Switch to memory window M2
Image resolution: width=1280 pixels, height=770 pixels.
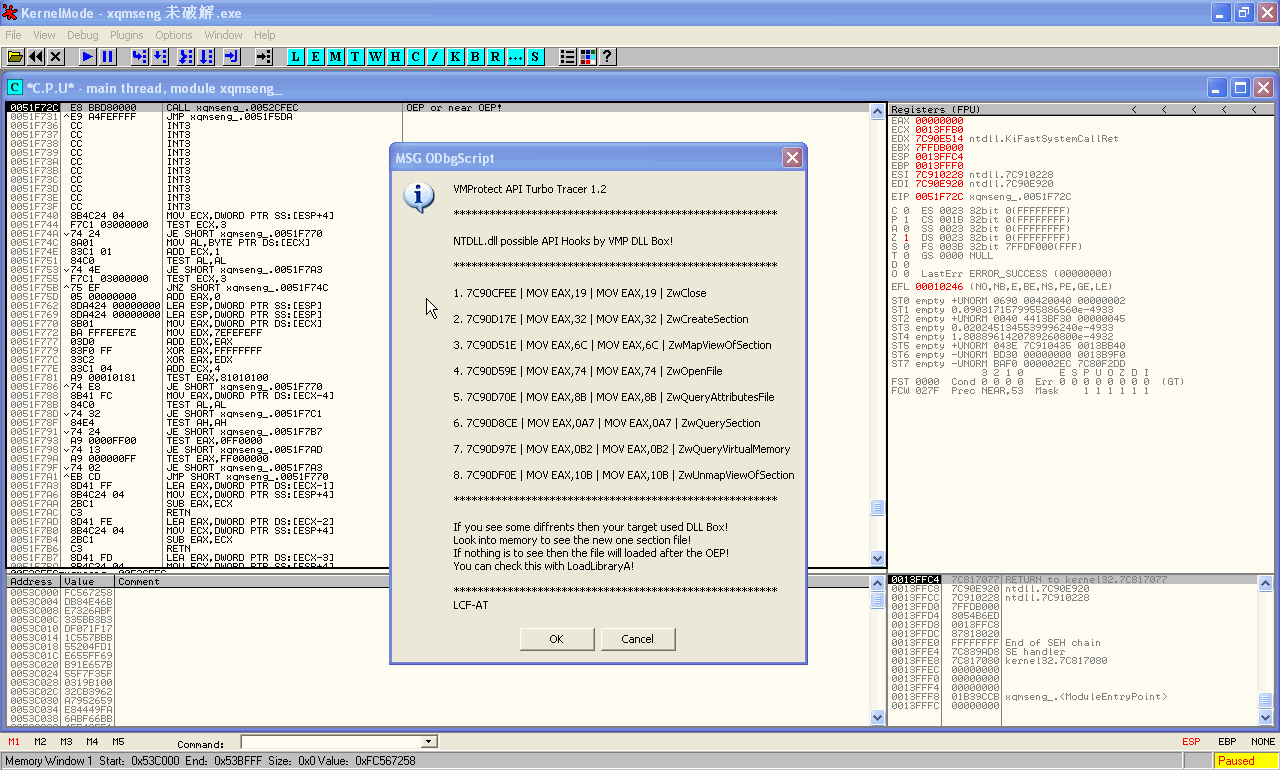pyautogui.click(x=40, y=742)
